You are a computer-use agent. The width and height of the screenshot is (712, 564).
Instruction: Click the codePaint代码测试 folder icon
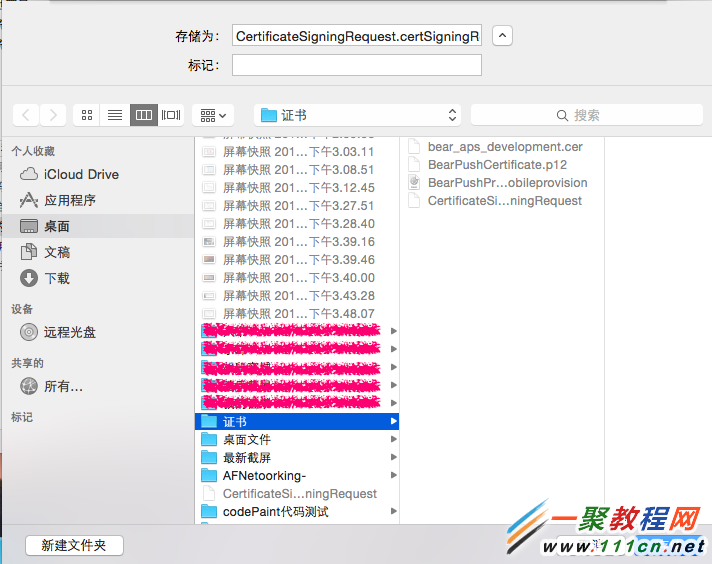pyautogui.click(x=209, y=511)
